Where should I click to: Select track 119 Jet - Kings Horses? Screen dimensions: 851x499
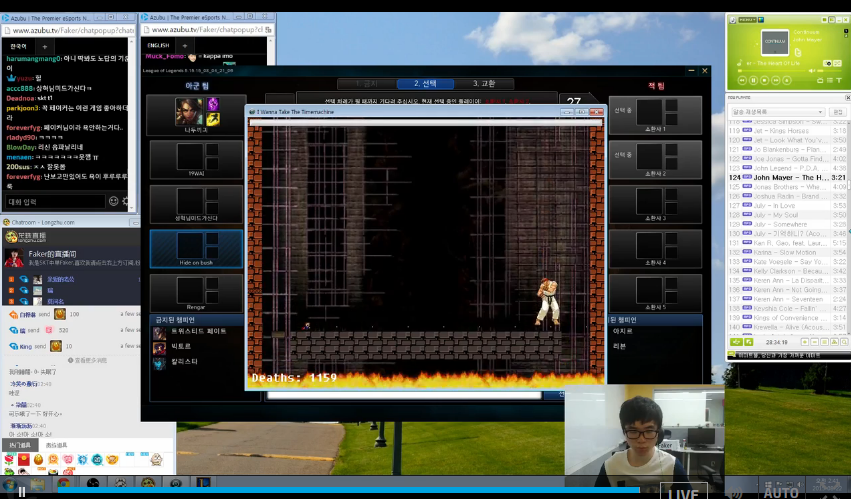pos(786,131)
